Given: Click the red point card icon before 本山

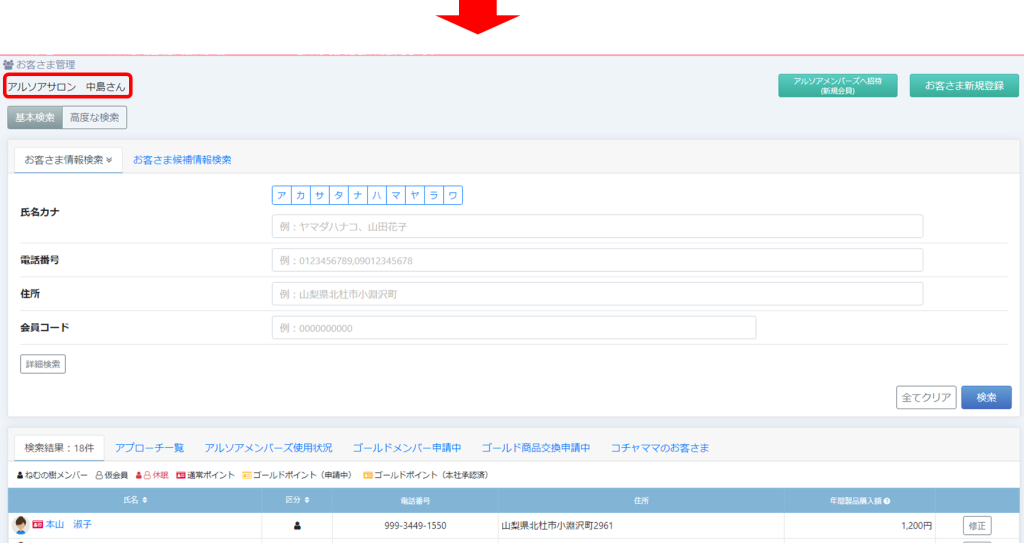Looking at the screenshot, I should click(x=38, y=525).
